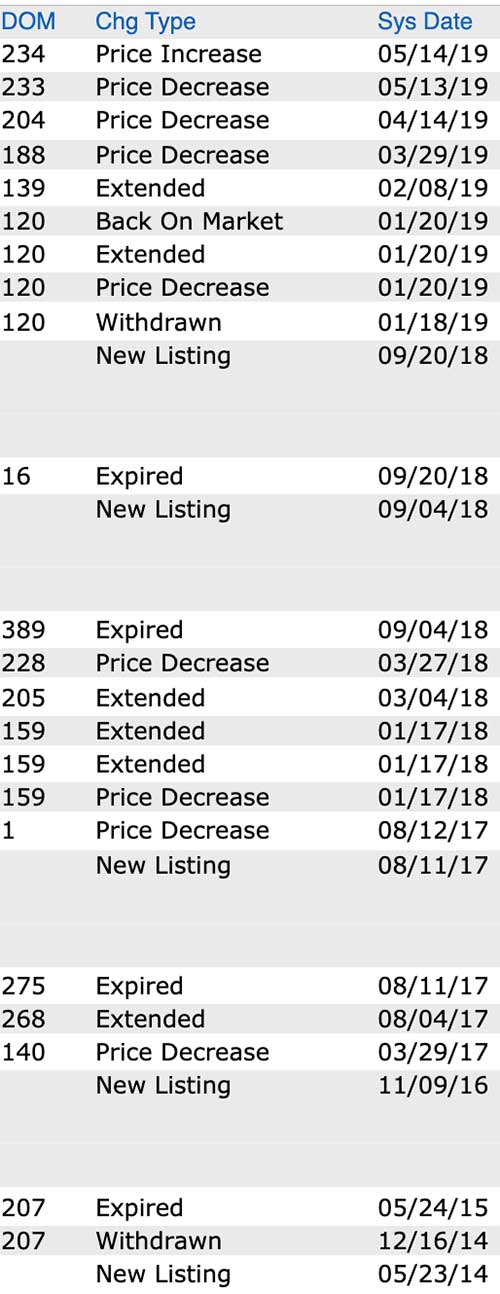Select the Price Increase row dated 05/14/19
The image size is (500, 1294).
click(250, 54)
